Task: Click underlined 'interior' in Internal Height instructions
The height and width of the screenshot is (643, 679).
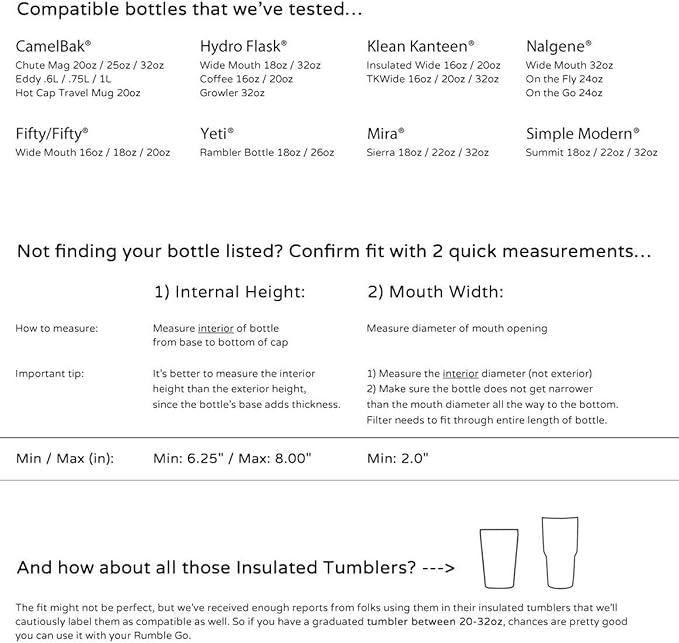Action: tap(216, 329)
